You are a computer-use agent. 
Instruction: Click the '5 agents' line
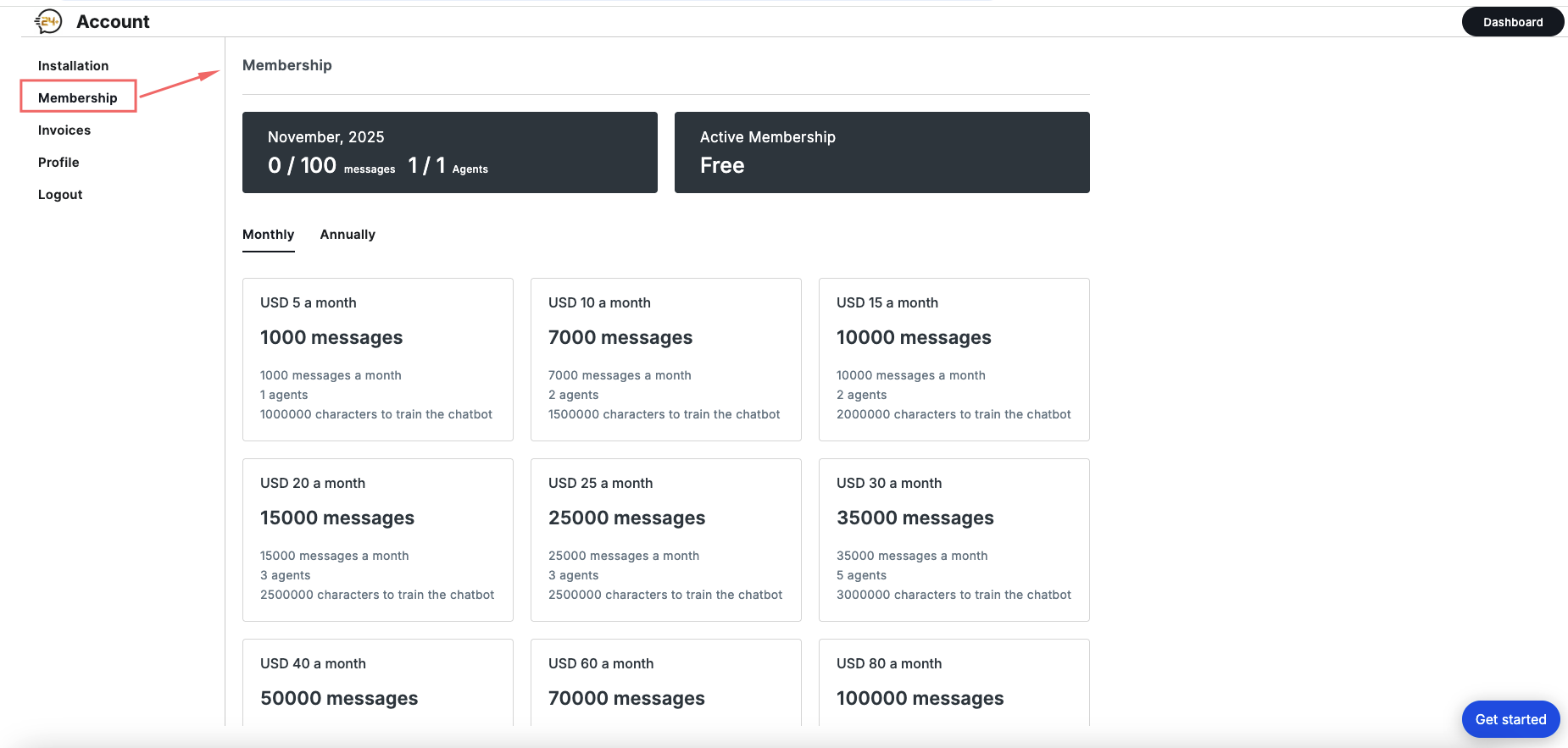click(x=861, y=575)
